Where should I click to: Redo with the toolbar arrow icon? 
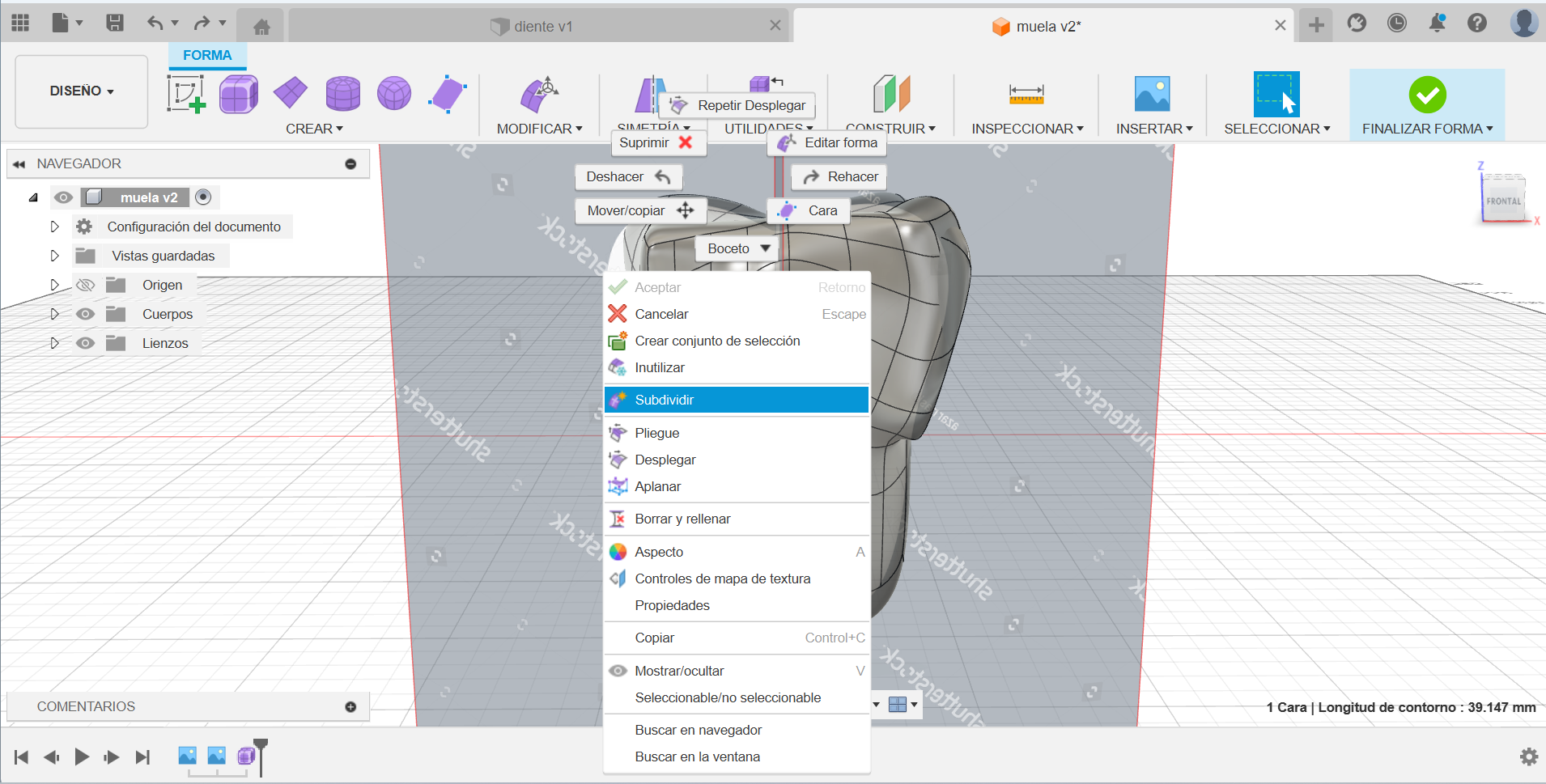pyautogui.click(x=202, y=23)
